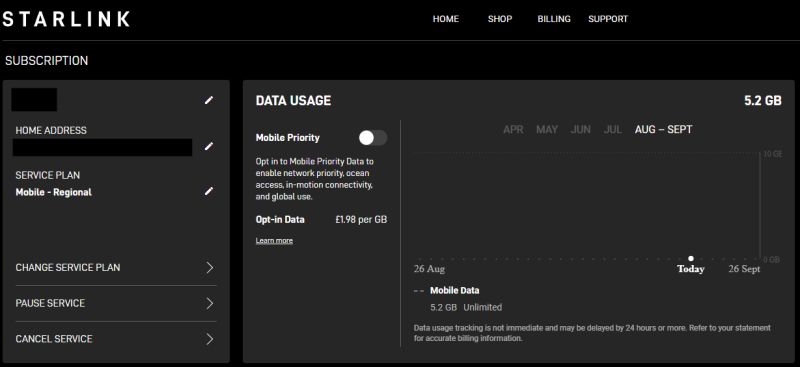This screenshot has height=367, width=800.
Task: Select the JUN usage period
Action: tap(580, 130)
